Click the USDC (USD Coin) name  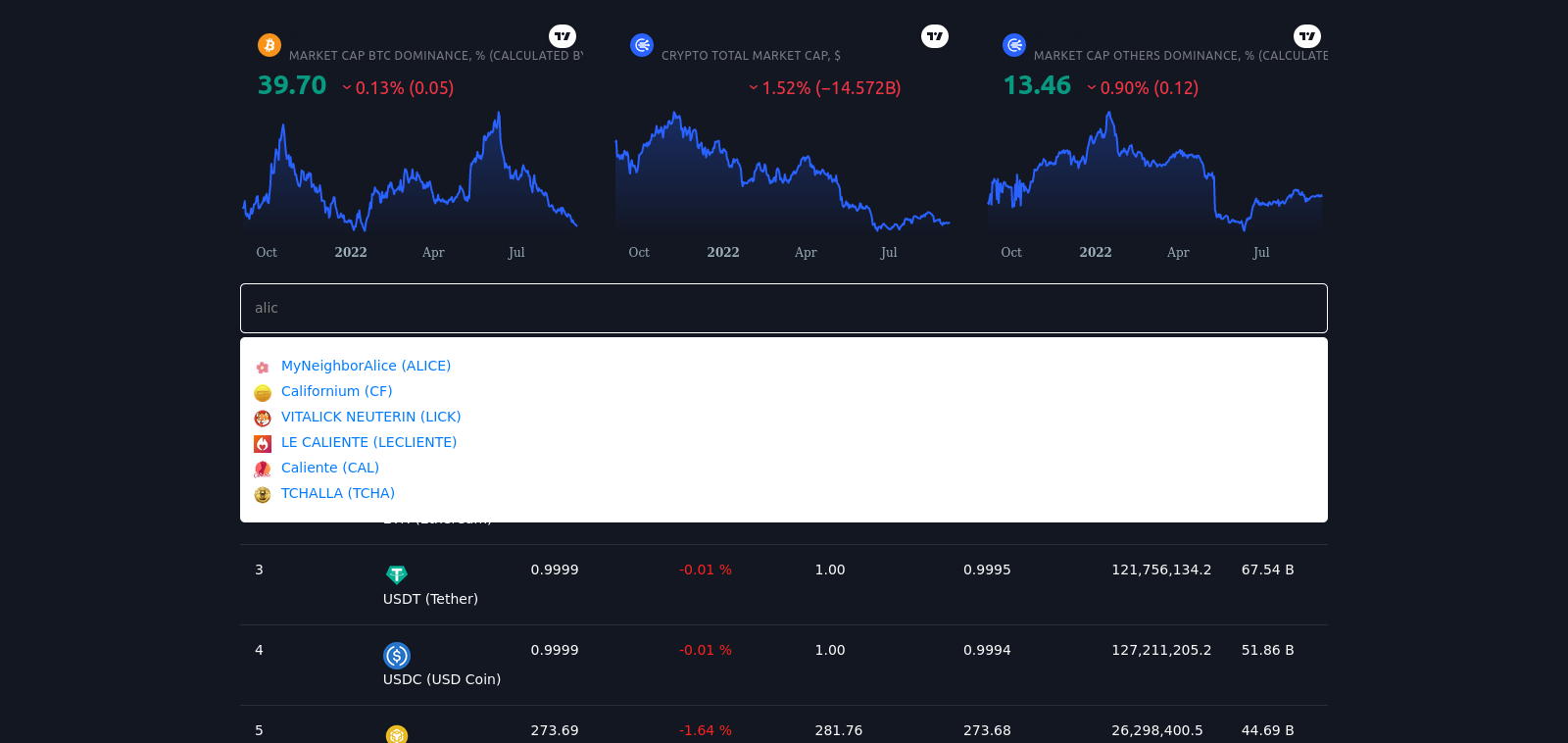441,679
